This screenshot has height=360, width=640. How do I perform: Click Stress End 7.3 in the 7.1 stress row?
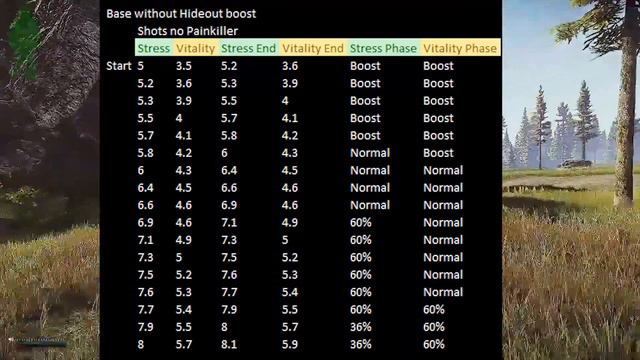click(229, 240)
